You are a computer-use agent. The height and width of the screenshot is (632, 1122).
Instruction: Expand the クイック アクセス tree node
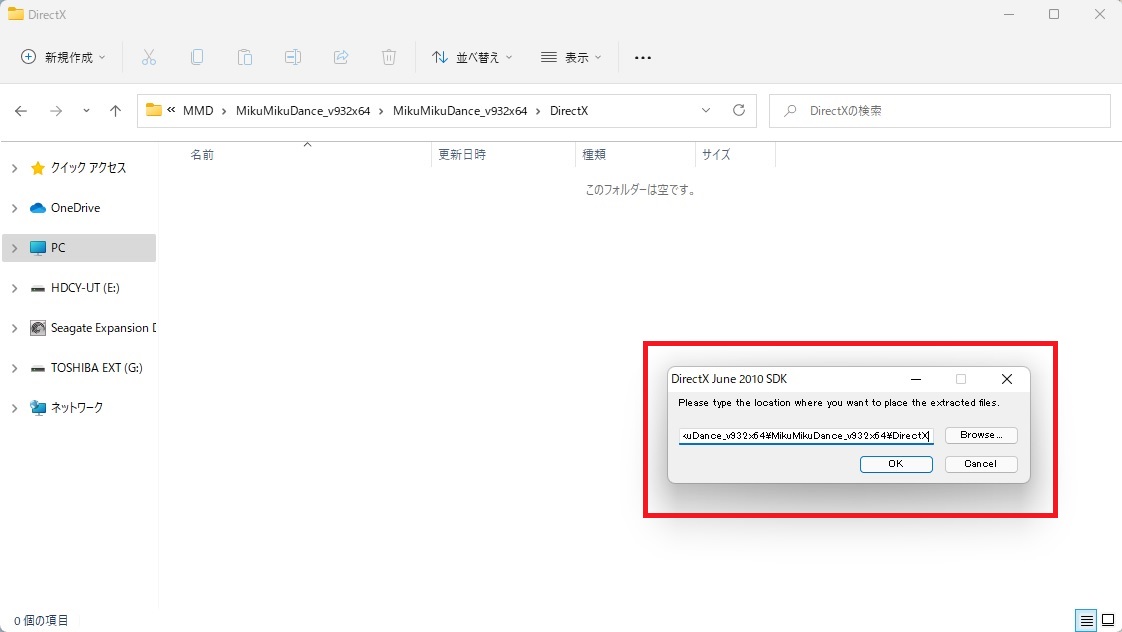click(x=14, y=168)
